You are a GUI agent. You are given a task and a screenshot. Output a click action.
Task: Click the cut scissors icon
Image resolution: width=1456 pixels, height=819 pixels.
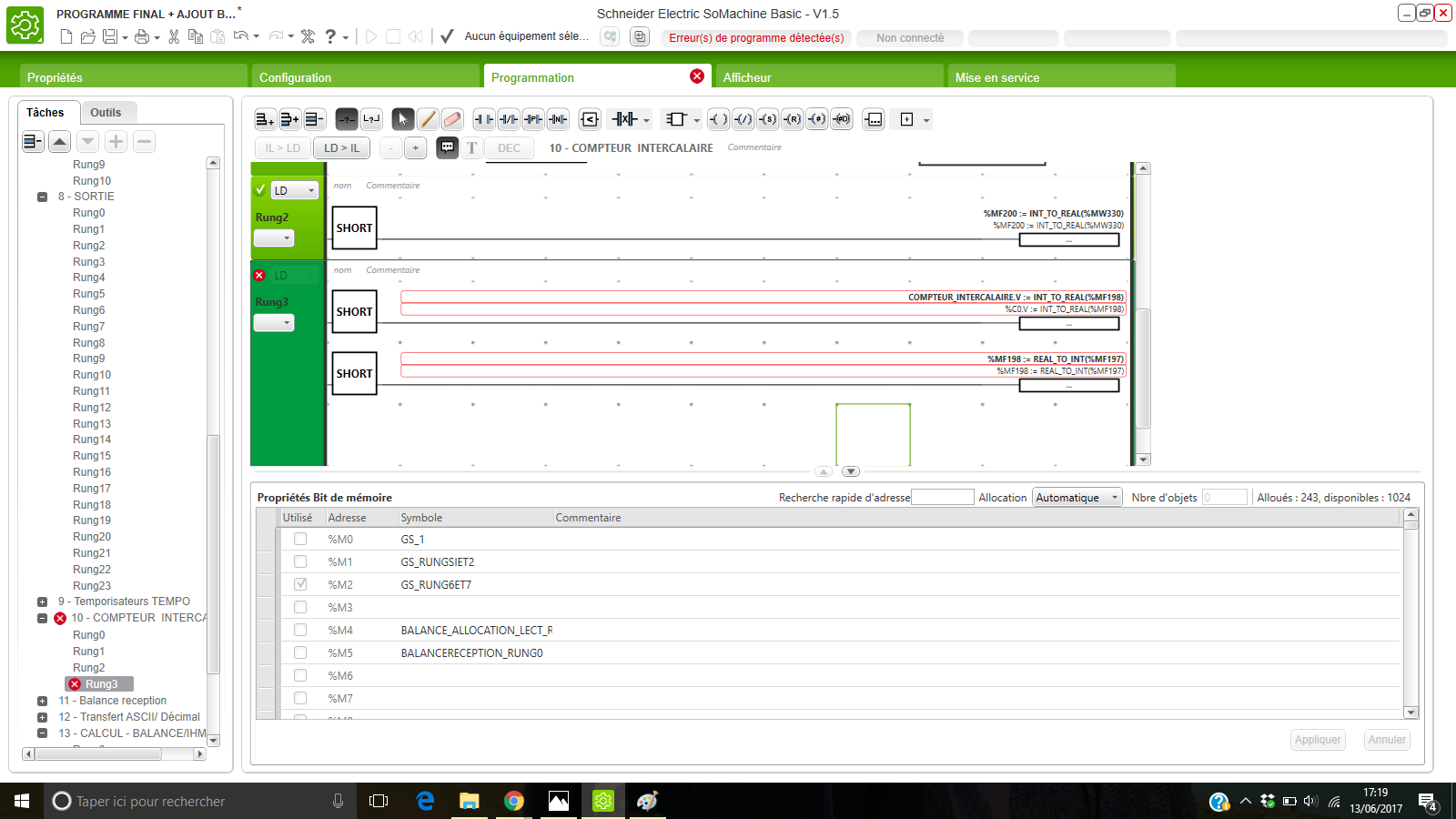[x=174, y=36]
